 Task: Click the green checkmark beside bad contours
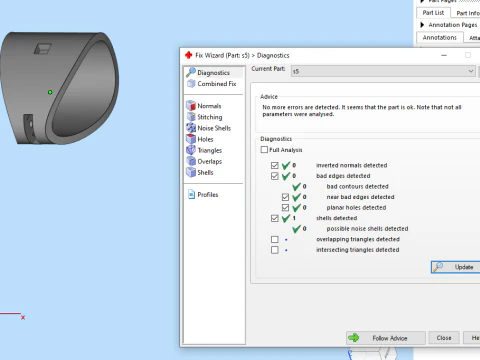click(x=296, y=186)
